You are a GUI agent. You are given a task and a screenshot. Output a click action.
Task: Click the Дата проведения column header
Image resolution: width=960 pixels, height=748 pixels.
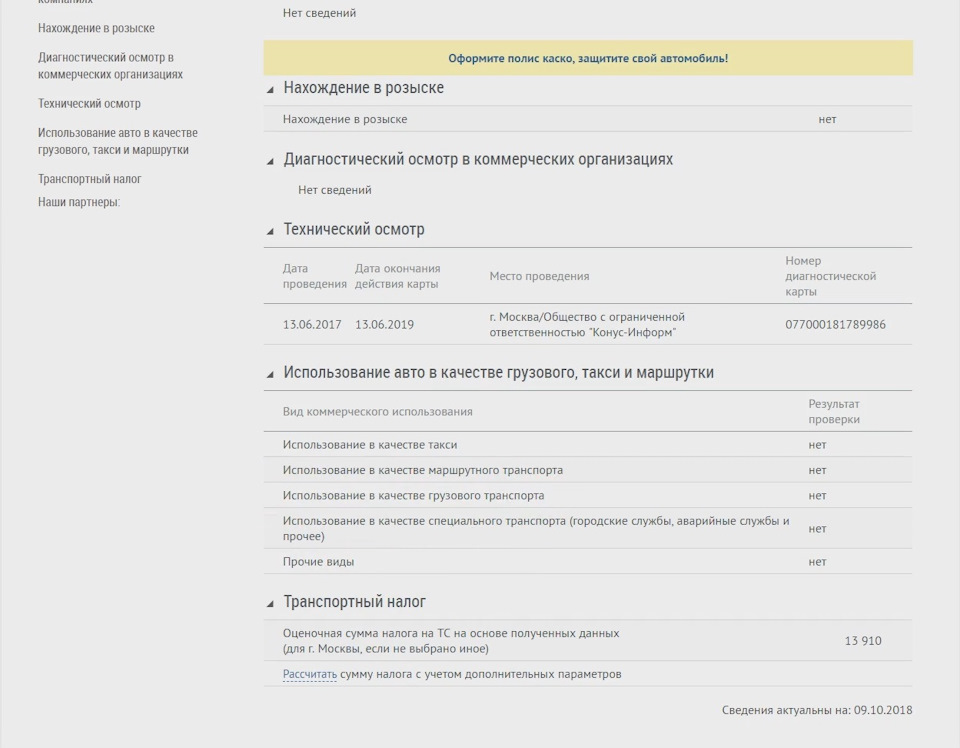(315, 276)
